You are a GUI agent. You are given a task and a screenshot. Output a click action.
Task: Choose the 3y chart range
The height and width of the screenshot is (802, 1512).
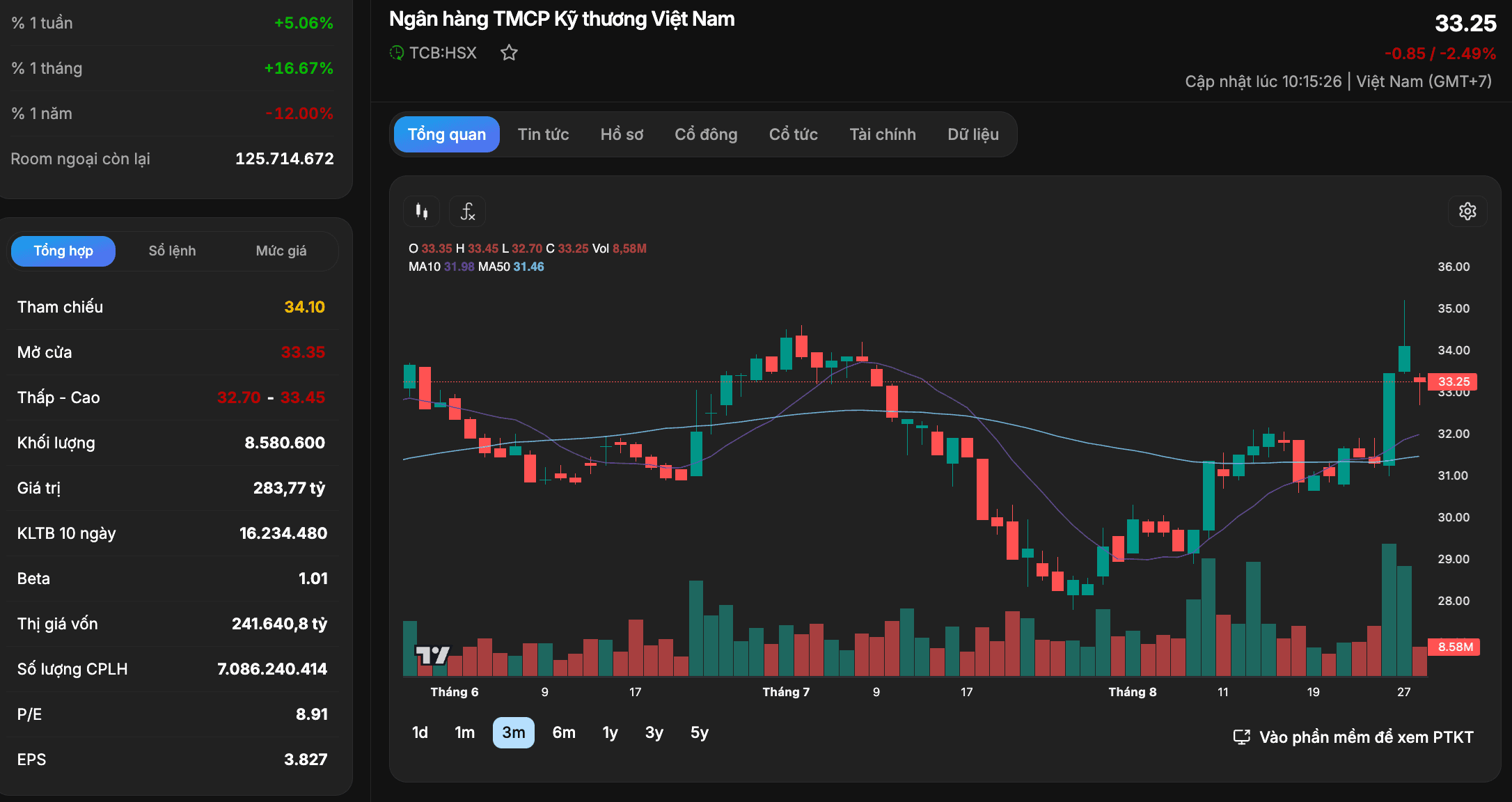[654, 732]
